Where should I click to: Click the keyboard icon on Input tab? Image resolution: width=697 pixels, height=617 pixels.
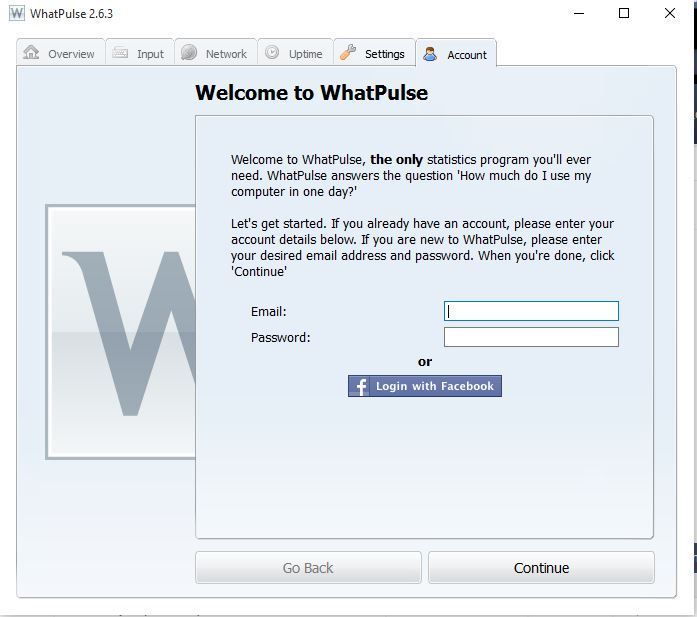click(120, 53)
